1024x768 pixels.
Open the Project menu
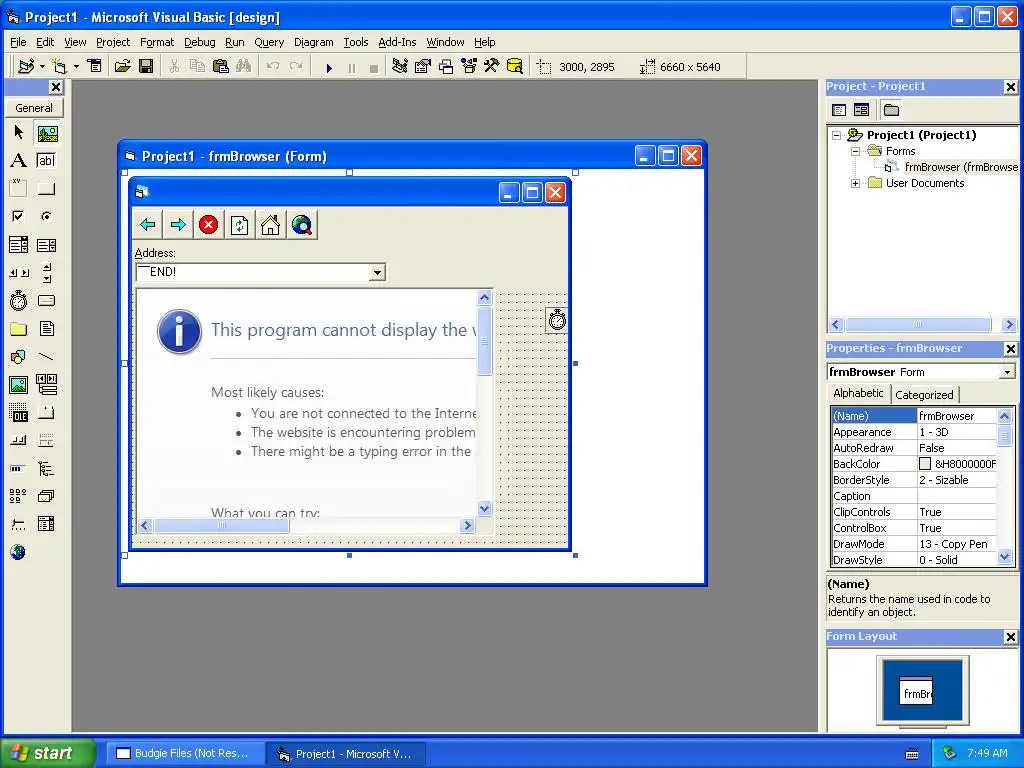tap(113, 42)
